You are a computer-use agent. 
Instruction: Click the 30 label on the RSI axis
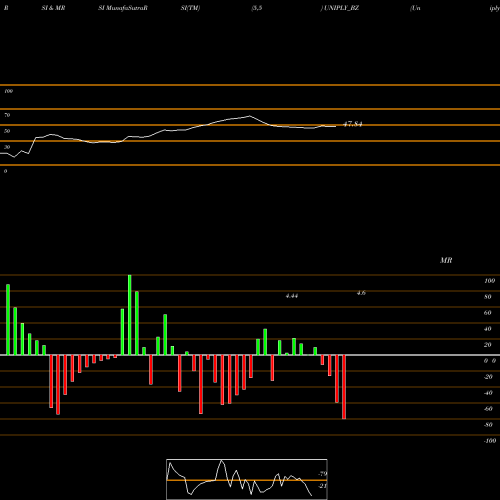[x=7, y=147]
